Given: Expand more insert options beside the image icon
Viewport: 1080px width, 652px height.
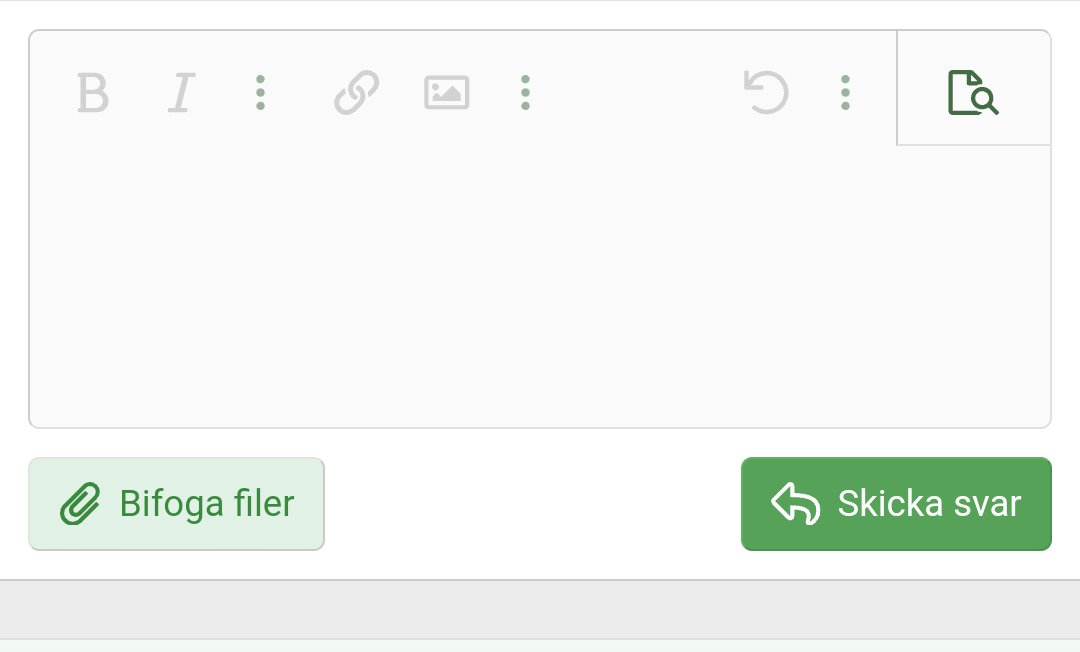Looking at the screenshot, I should [x=526, y=92].
